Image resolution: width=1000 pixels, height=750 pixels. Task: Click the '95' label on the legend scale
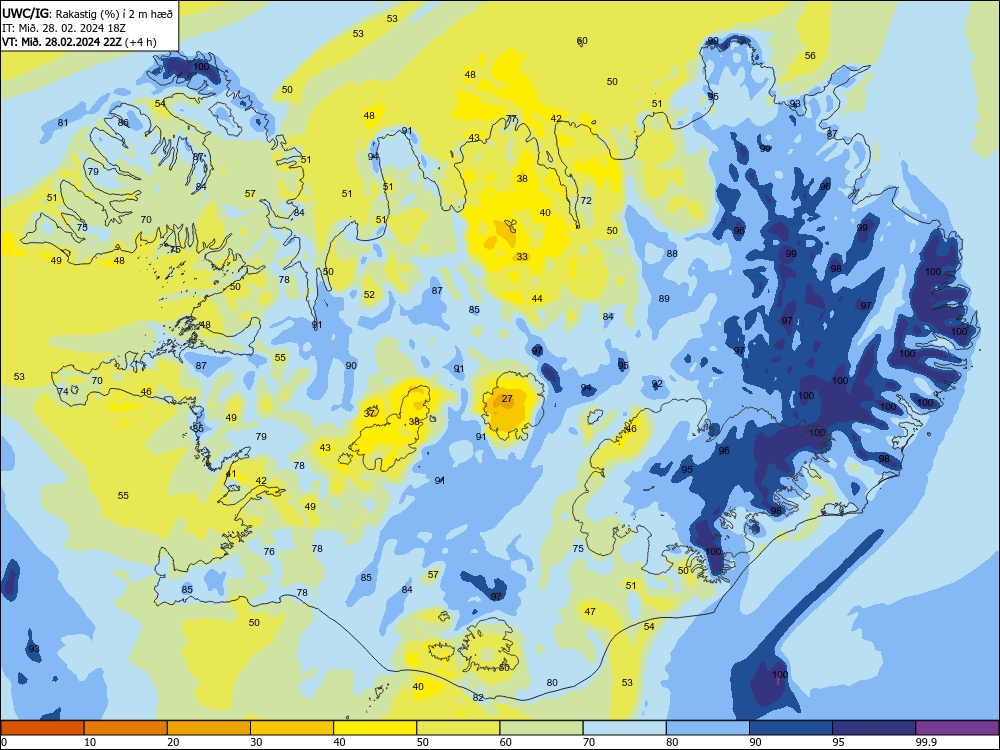839,742
